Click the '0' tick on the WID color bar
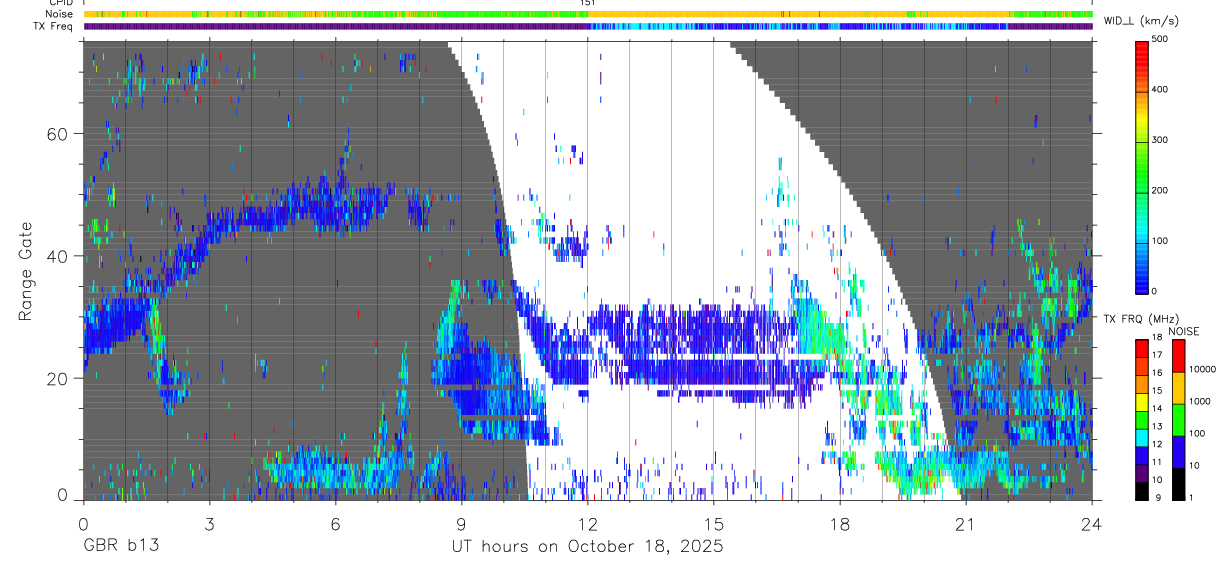1228x567 pixels. click(1155, 291)
